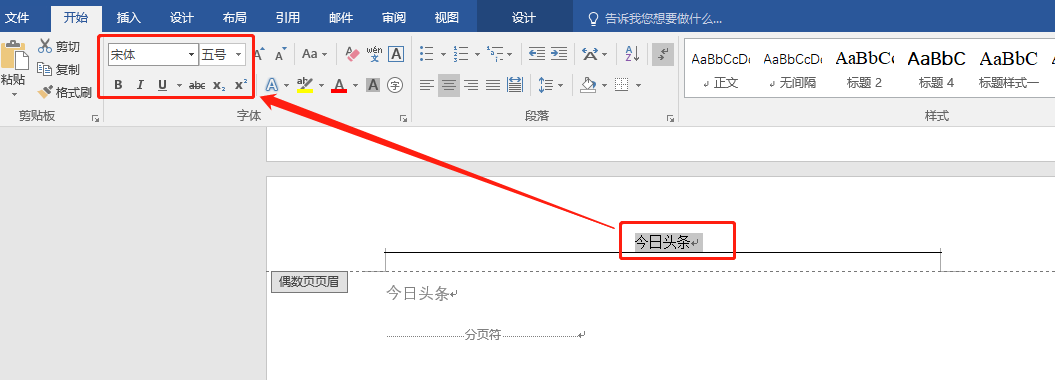Screen dimensions: 1055x380
Task: Apply borders with the borders icon
Action: 622,85
